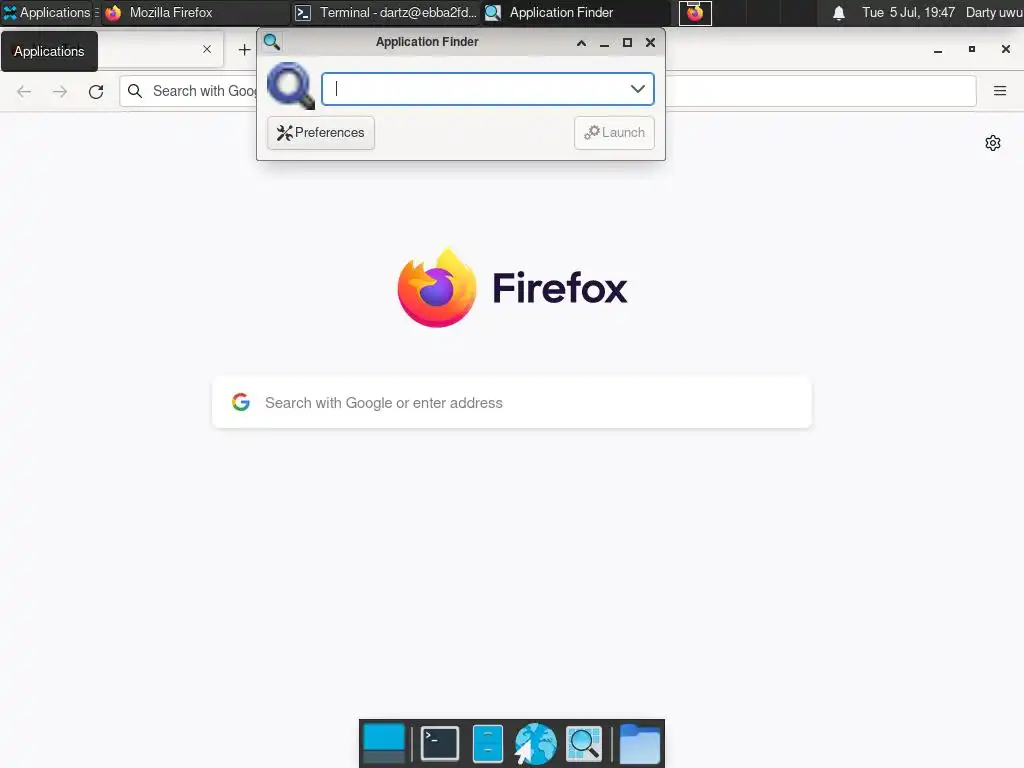
Task: Click the clock showing Tue 5 Jul, 19:47
Action: 908,12
